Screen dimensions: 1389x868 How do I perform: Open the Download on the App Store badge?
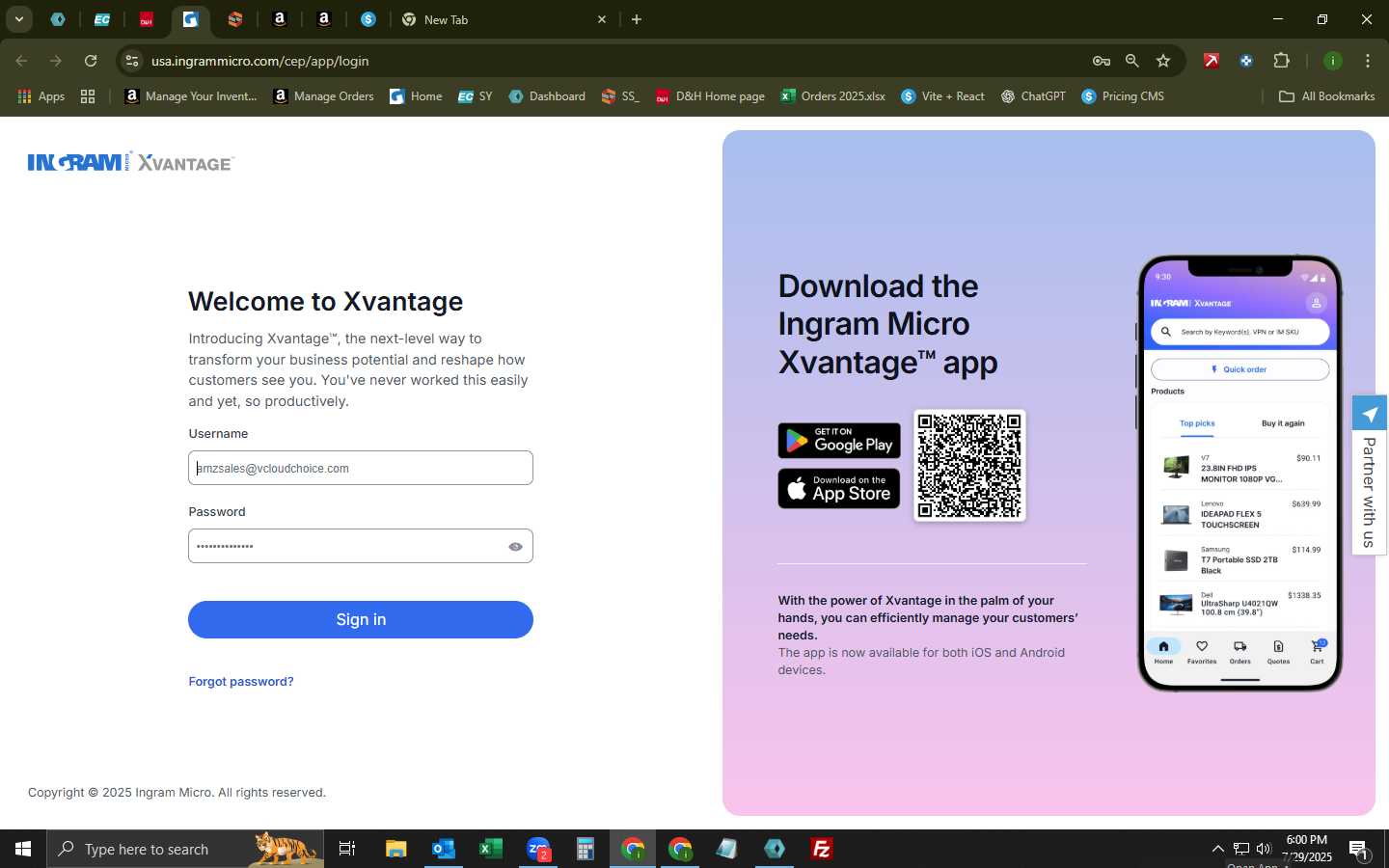[x=839, y=489]
